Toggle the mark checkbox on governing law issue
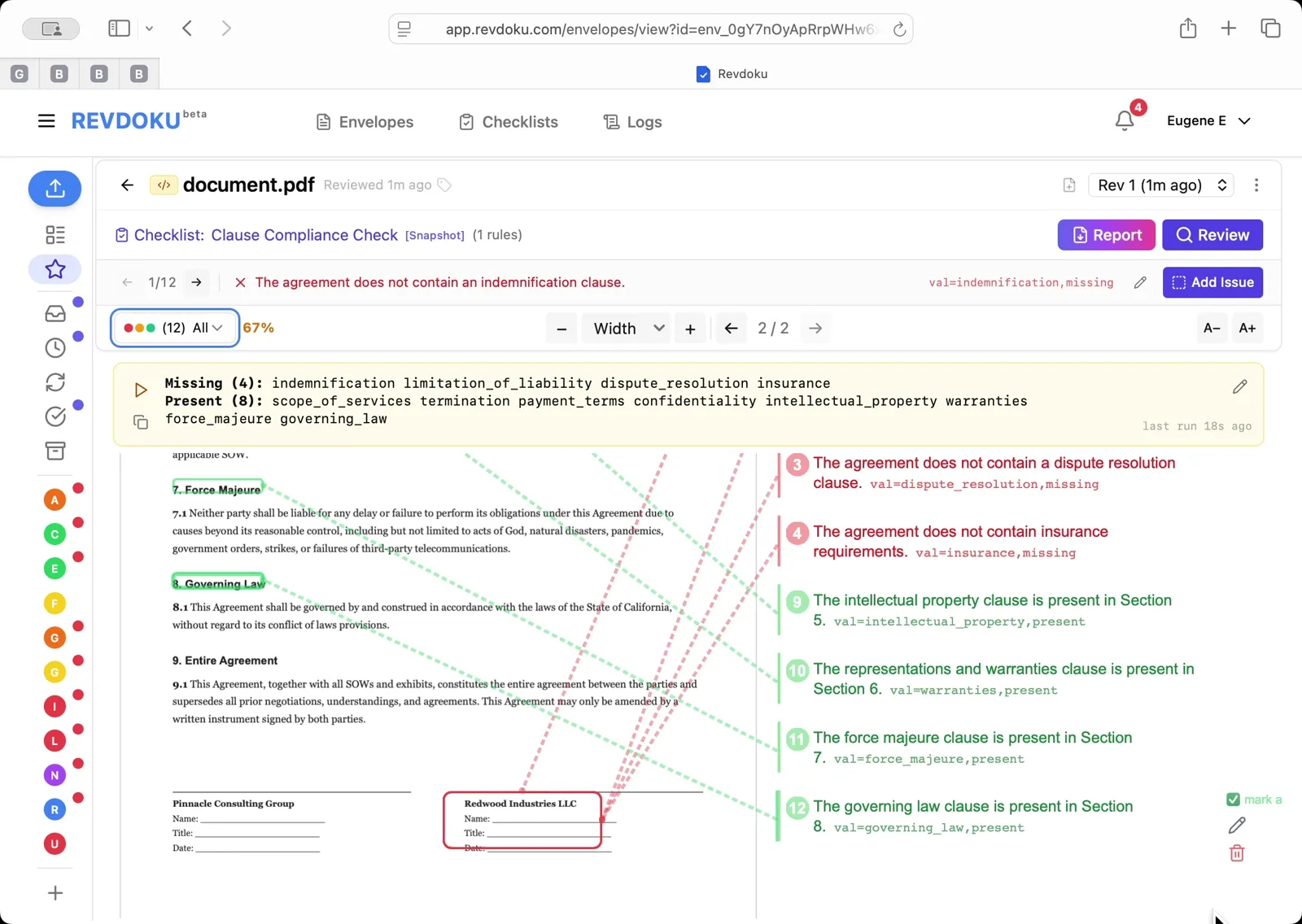Viewport: 1302px width, 924px height. tap(1234, 799)
